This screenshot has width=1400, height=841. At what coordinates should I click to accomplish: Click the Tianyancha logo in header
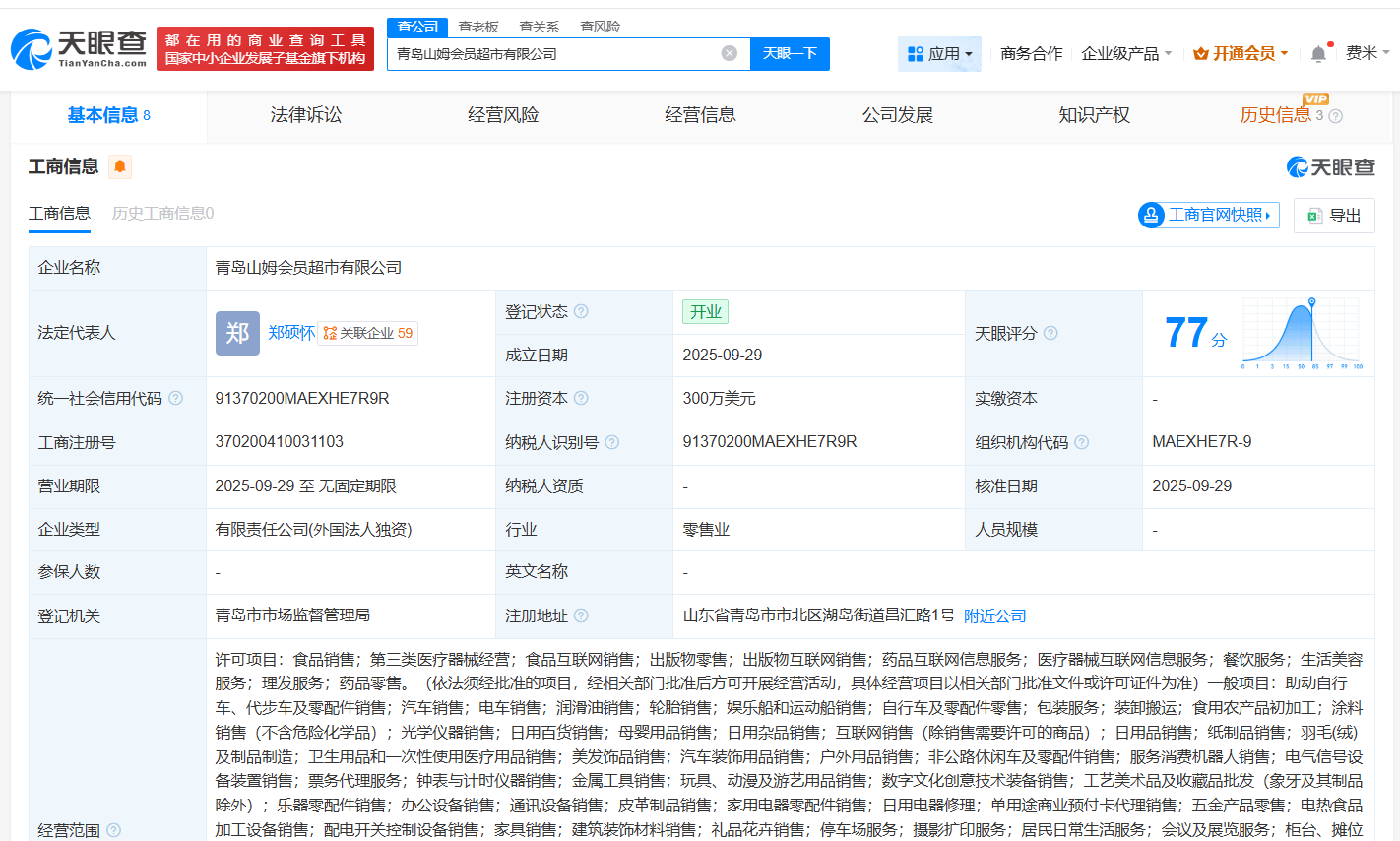click(x=79, y=47)
